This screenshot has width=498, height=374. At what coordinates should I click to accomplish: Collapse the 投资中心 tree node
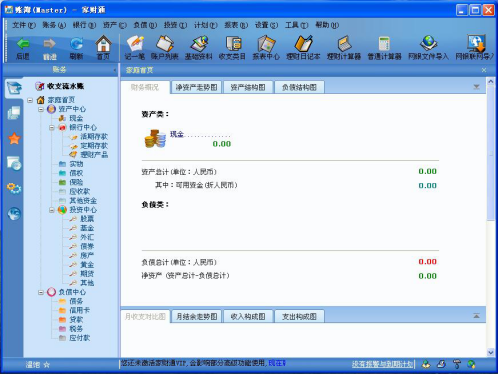(x=52, y=210)
